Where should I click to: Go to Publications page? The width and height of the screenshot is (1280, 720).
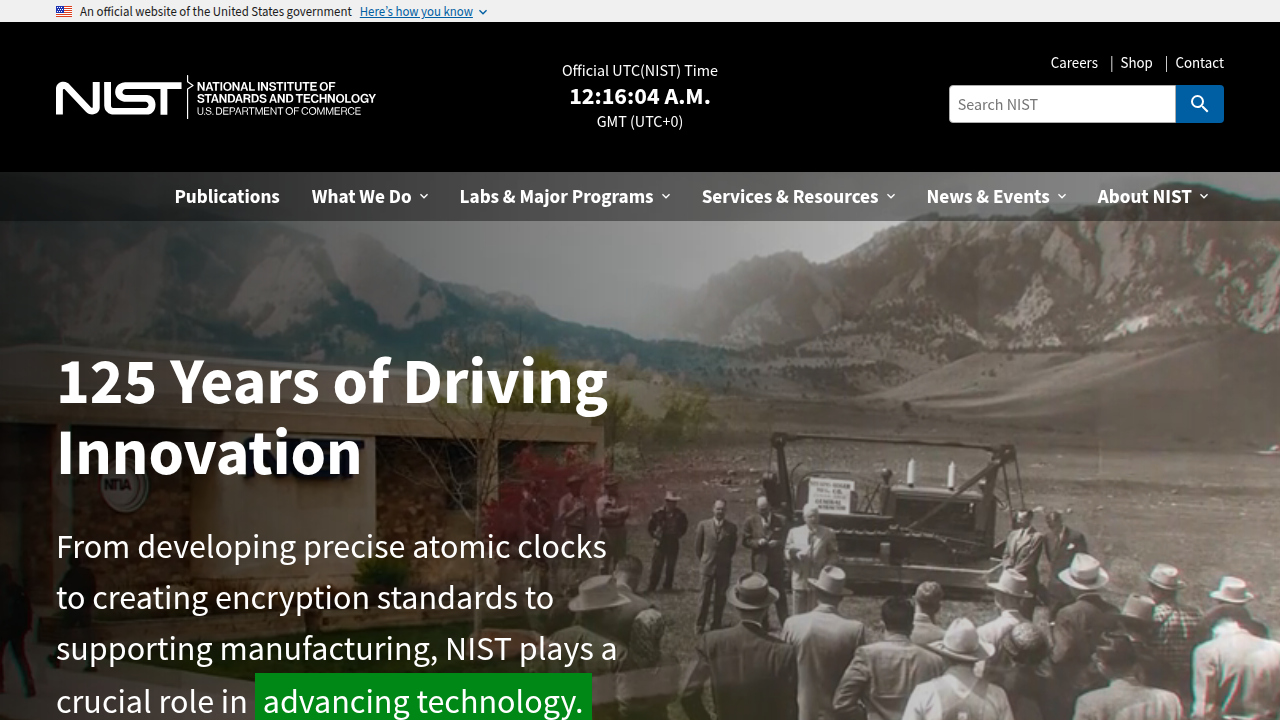pos(227,196)
